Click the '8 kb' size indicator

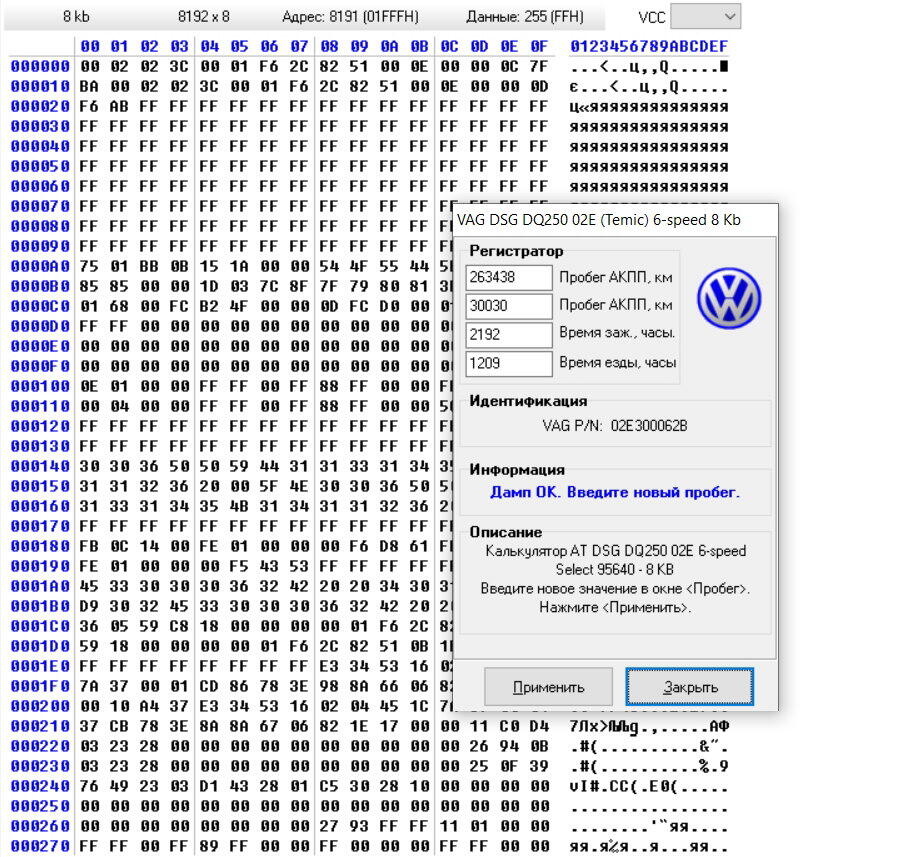76,16
